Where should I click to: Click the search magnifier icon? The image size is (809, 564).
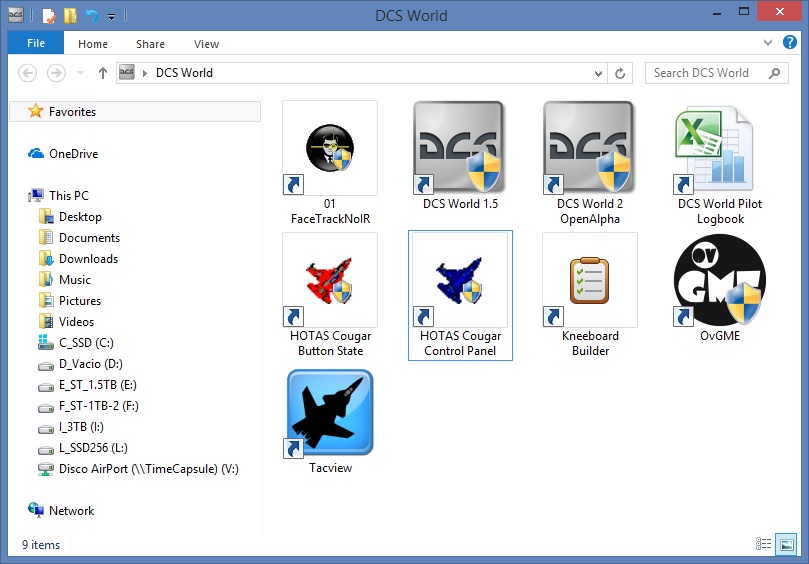[774, 73]
